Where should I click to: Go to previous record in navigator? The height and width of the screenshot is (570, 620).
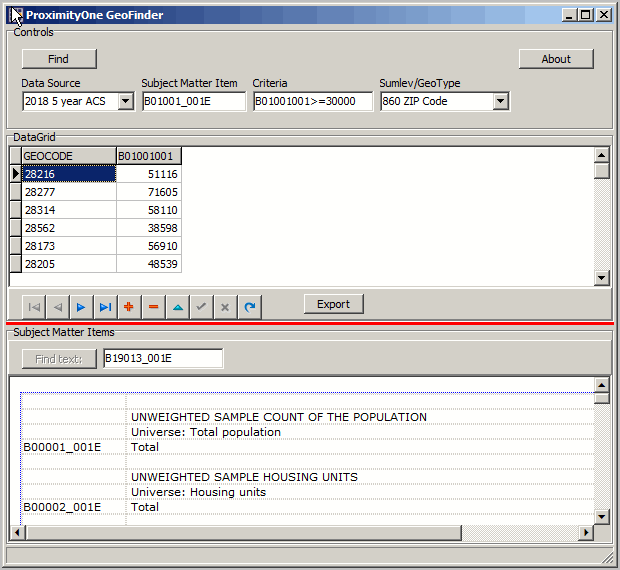[58, 307]
